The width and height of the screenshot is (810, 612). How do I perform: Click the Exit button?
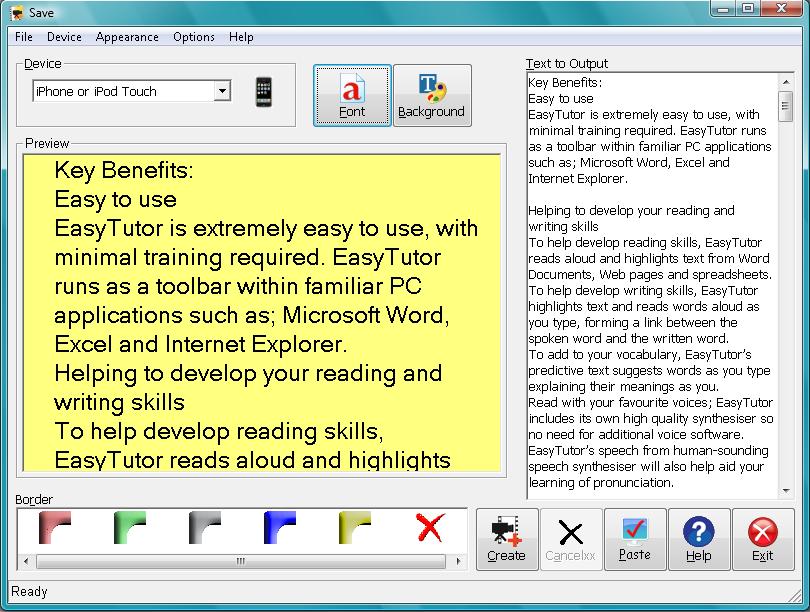763,539
